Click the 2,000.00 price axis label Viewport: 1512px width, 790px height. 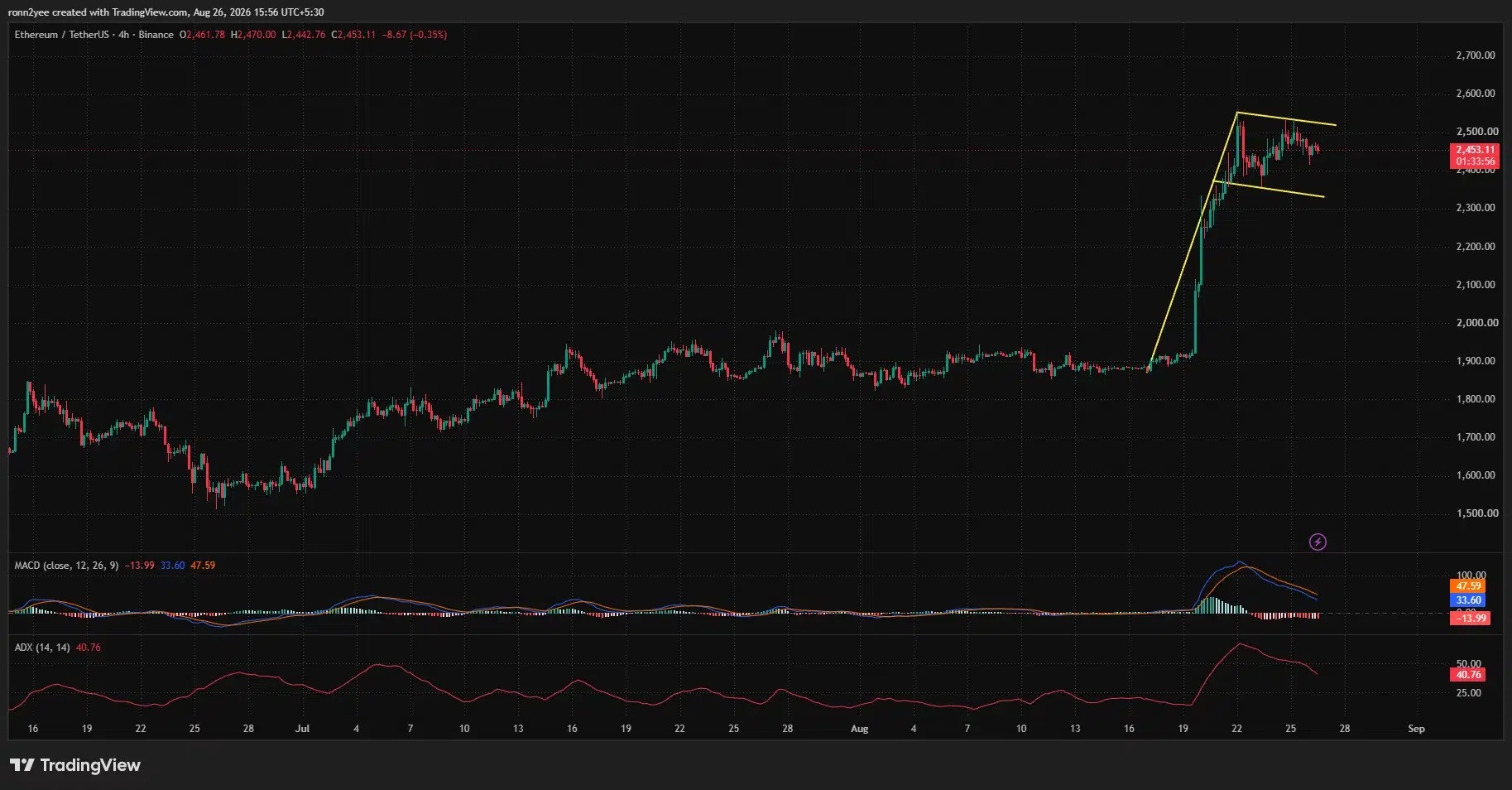click(x=1476, y=323)
